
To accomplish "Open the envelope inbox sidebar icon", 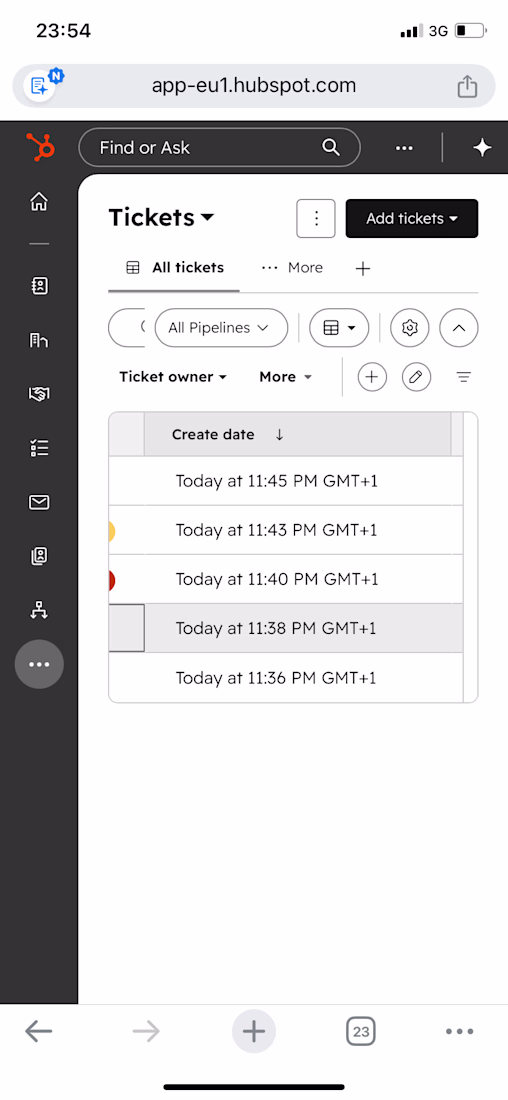I will [39, 502].
